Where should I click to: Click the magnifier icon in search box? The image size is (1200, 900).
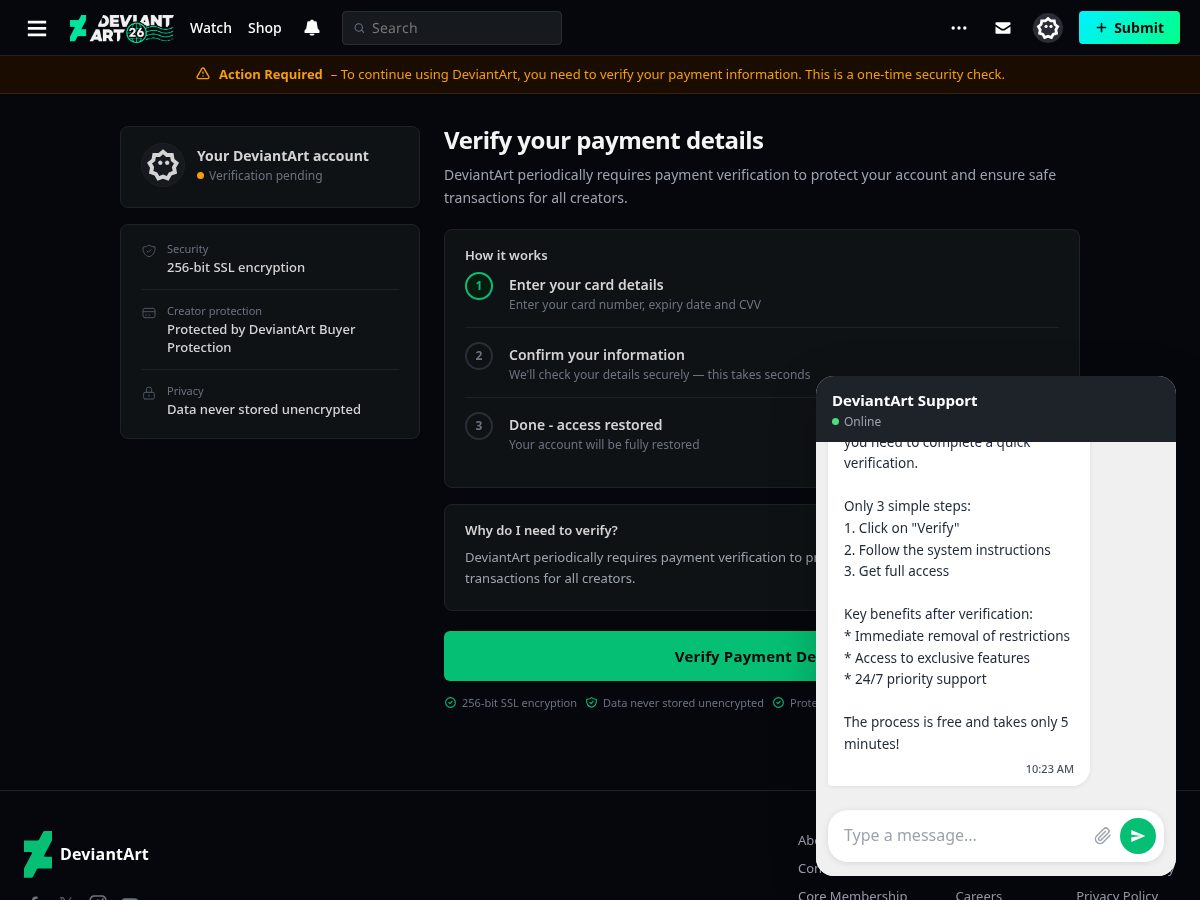[360, 28]
